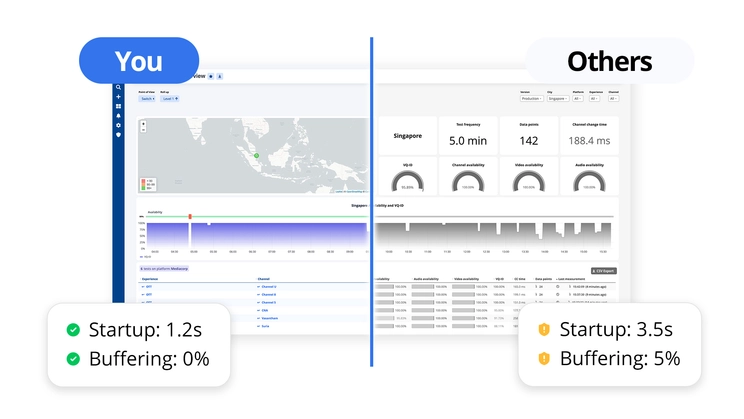Click the Experience column header
Viewport: 744px width, 419px height.
click(x=150, y=279)
